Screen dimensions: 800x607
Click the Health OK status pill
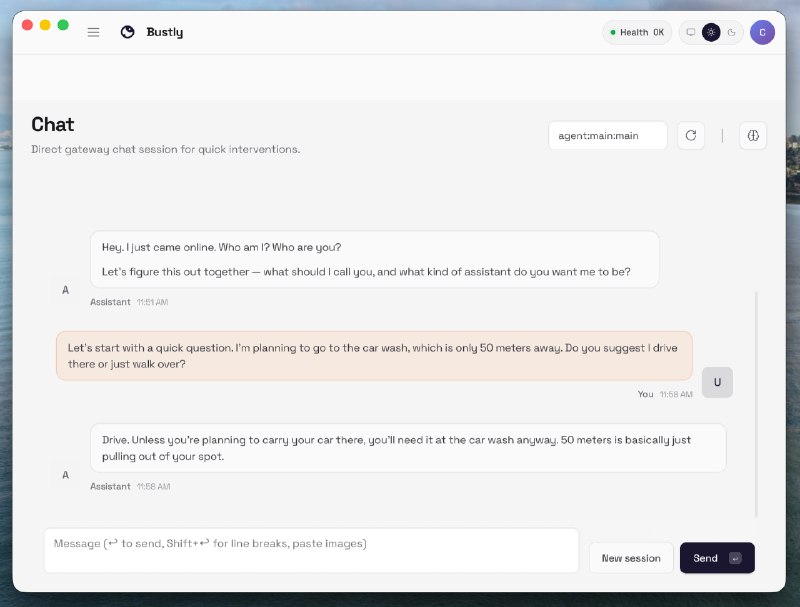tap(637, 32)
